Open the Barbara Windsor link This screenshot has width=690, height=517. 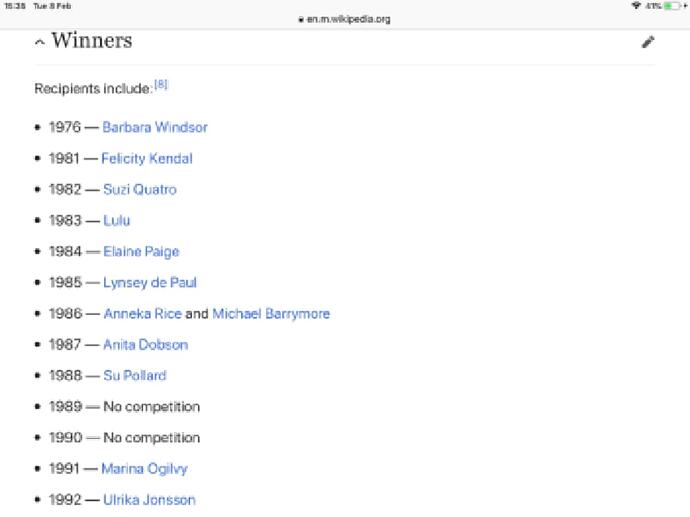[x=154, y=127]
